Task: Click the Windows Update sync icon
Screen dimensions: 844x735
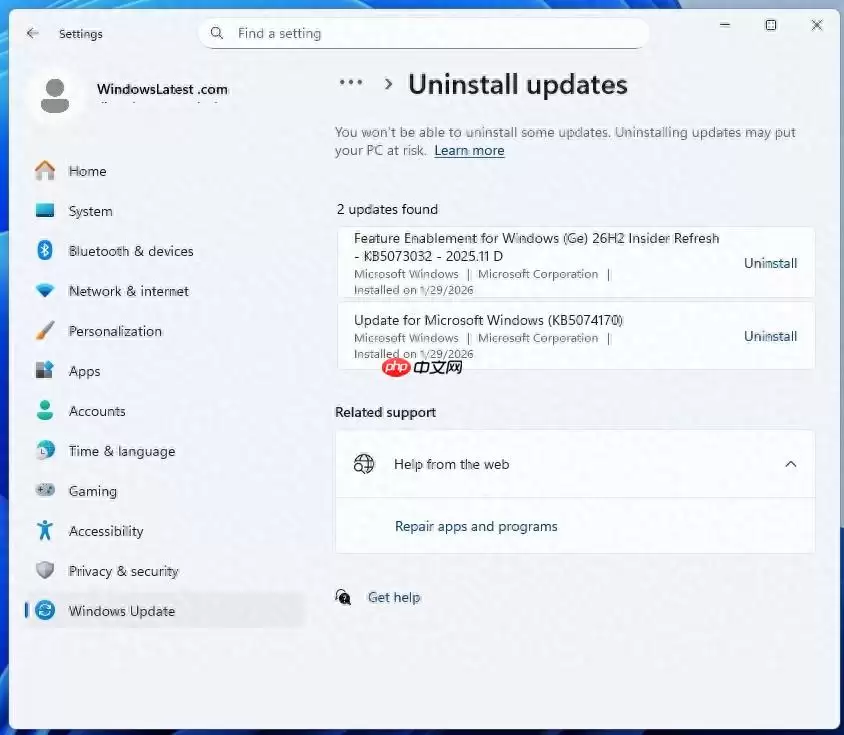Action: [45, 611]
